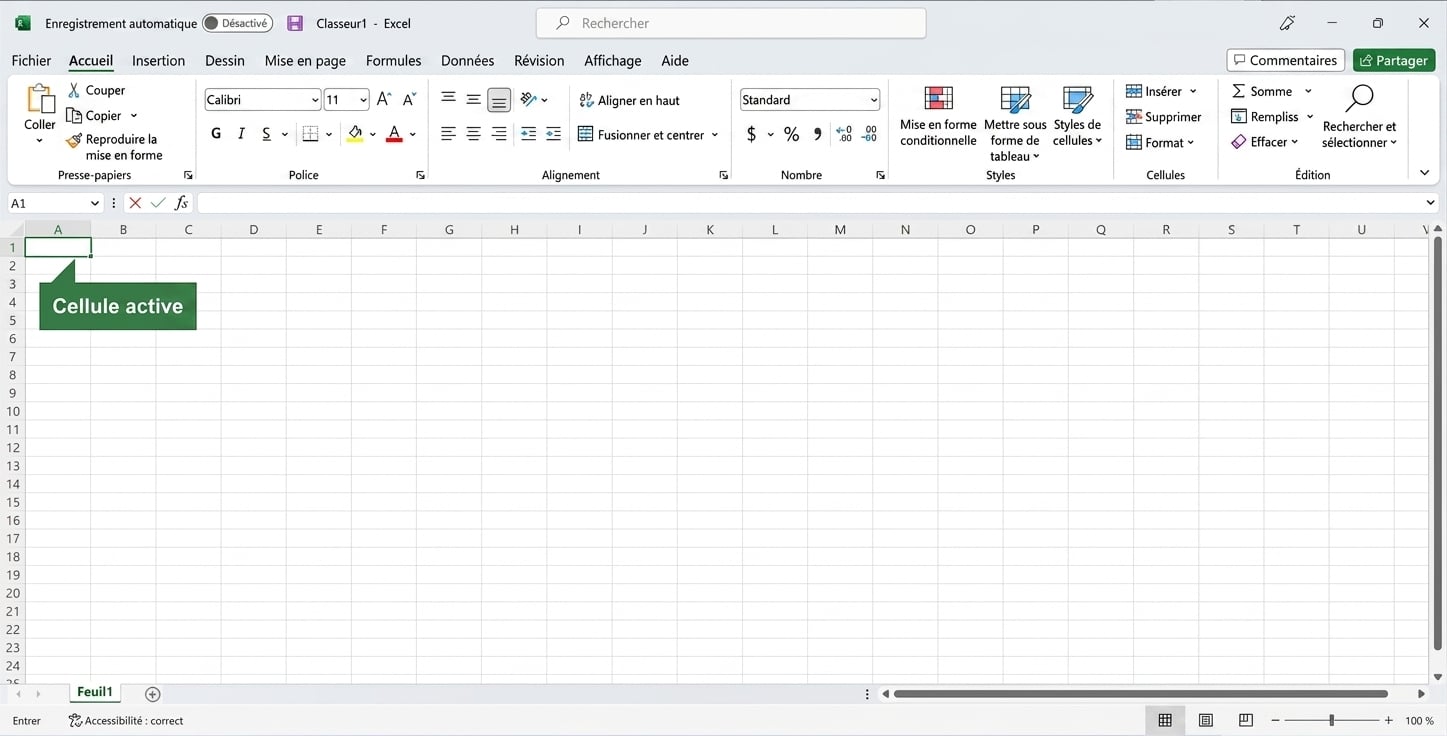Toggle Enregistrement automatique switch
Image resolution: width=1447 pixels, height=736 pixels.
coord(237,23)
